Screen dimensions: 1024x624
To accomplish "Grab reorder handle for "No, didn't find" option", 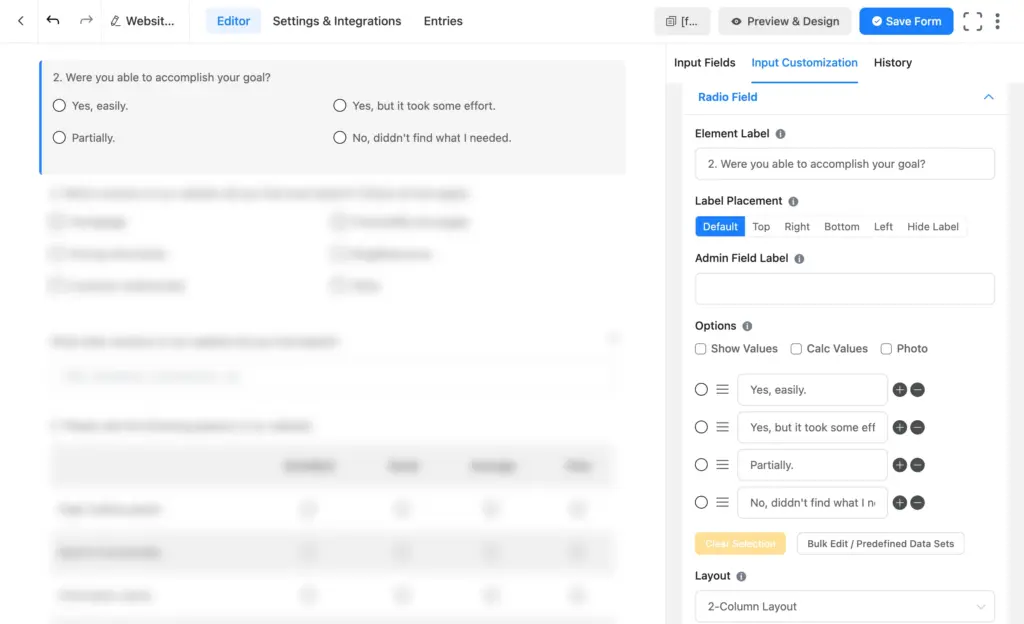I will (x=722, y=502).
